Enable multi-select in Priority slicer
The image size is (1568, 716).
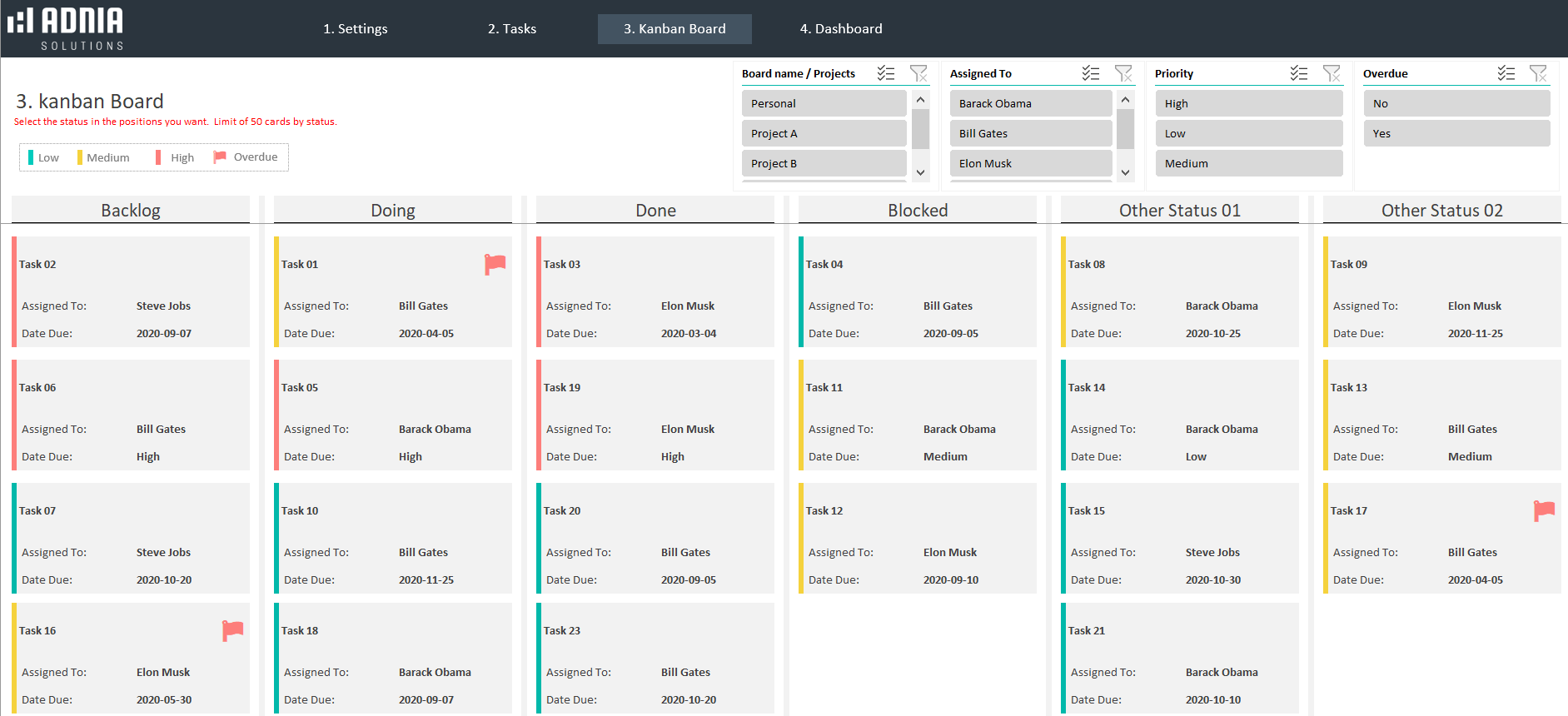[x=1299, y=73]
